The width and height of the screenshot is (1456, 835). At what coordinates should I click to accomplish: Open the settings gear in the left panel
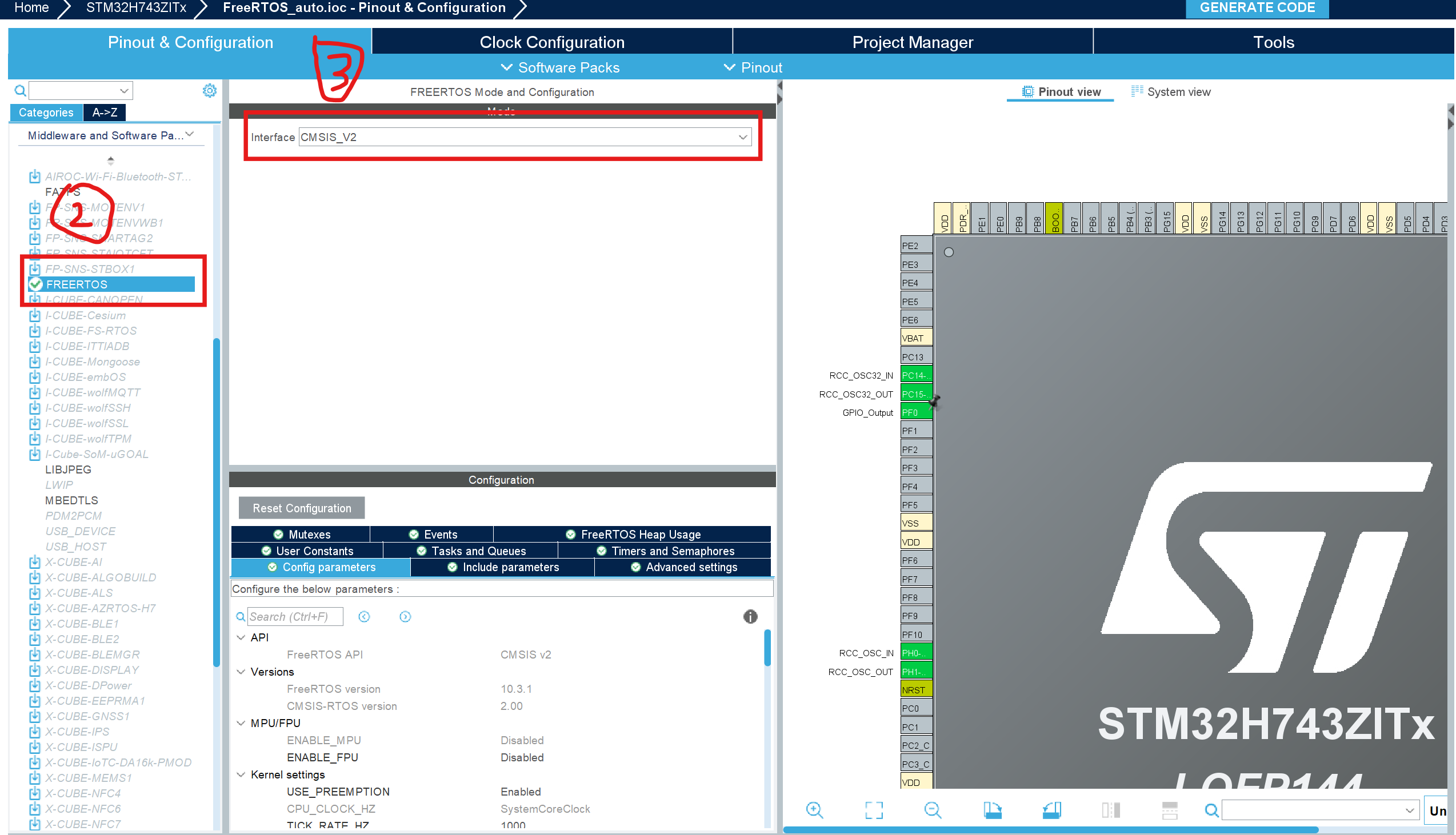(210, 90)
